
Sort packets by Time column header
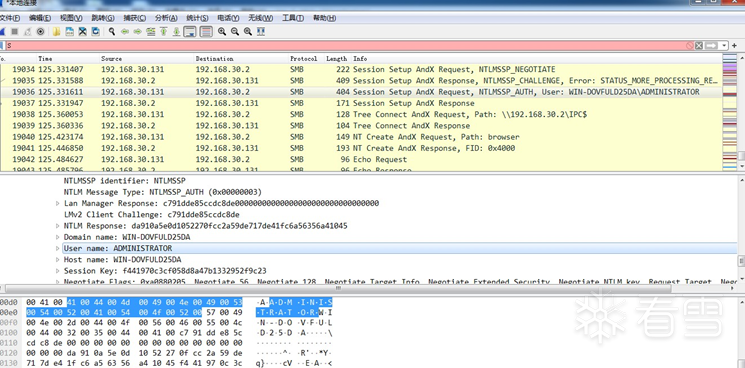pos(67,58)
